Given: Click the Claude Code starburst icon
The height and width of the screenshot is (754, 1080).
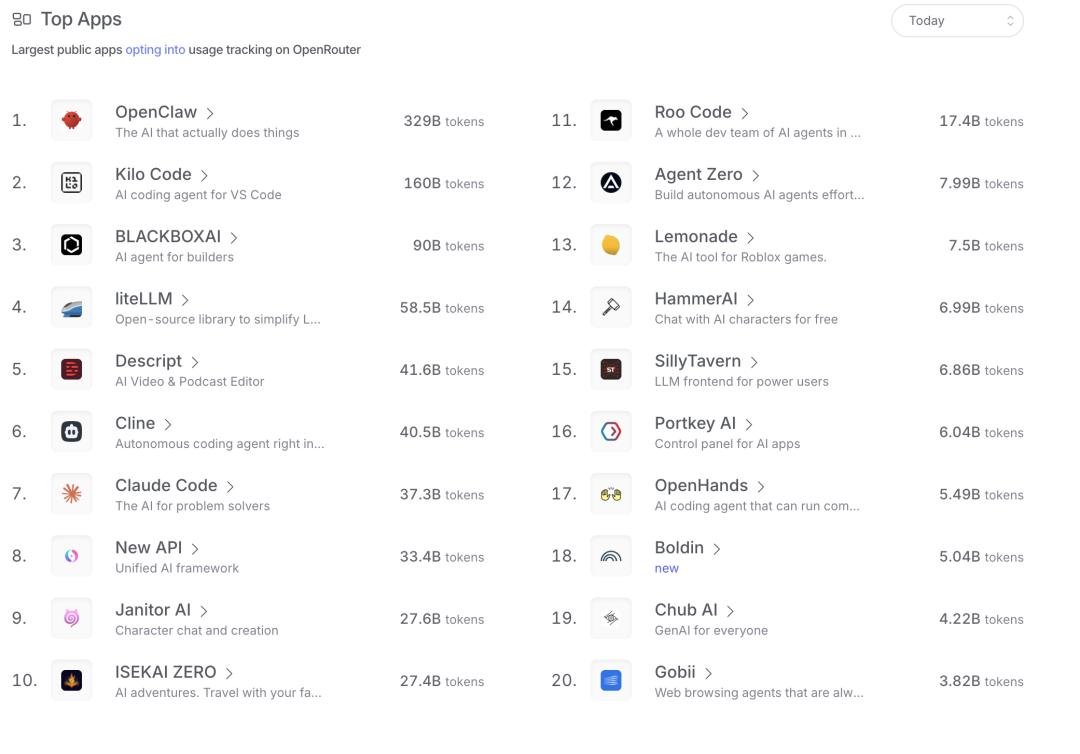Looking at the screenshot, I should 71,494.
